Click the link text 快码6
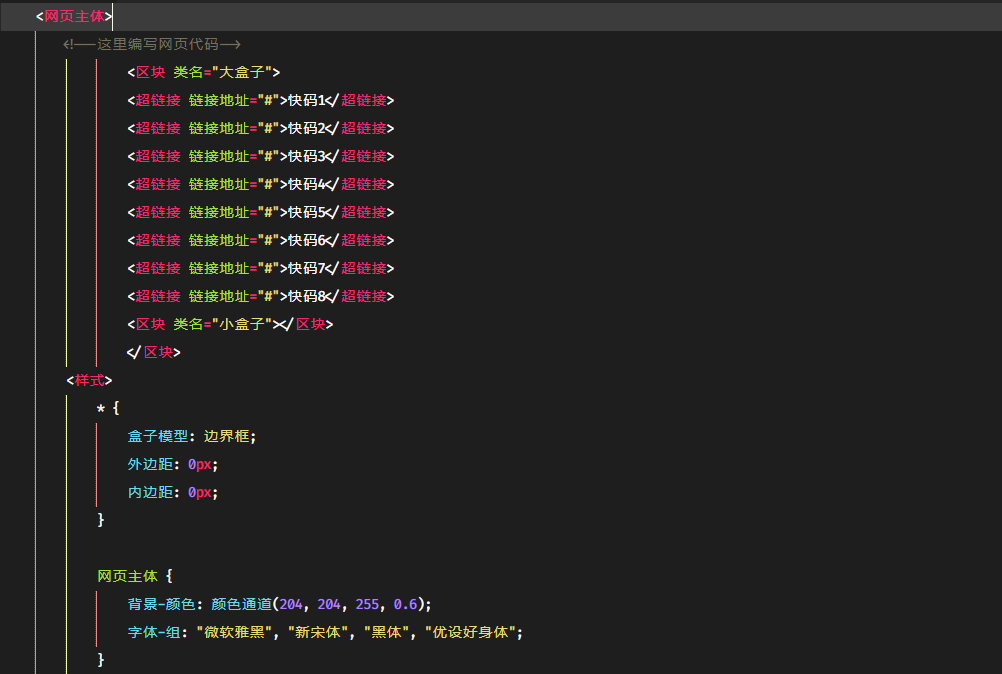 point(307,240)
